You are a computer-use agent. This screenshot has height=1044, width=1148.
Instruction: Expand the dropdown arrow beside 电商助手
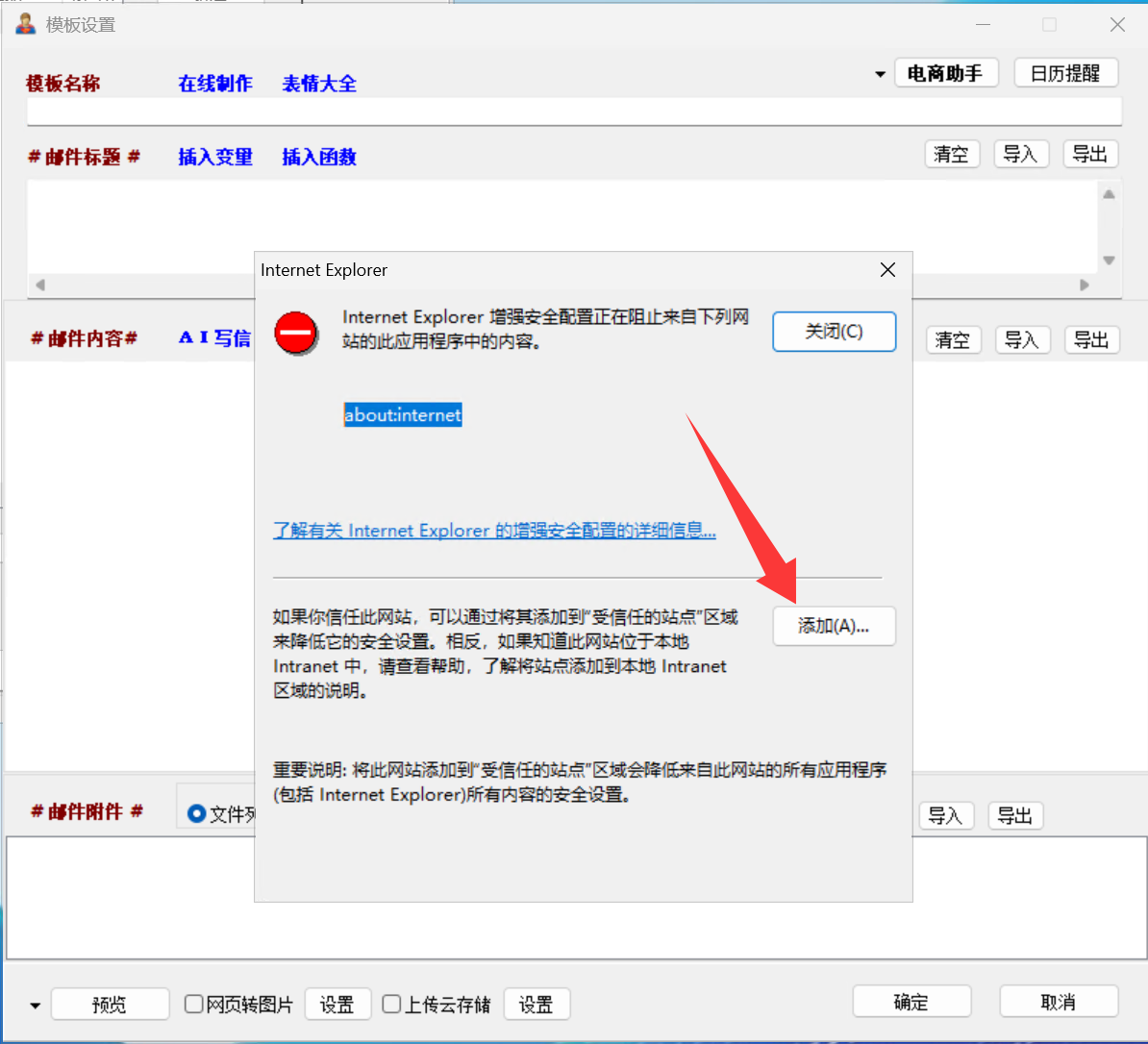pos(880,74)
